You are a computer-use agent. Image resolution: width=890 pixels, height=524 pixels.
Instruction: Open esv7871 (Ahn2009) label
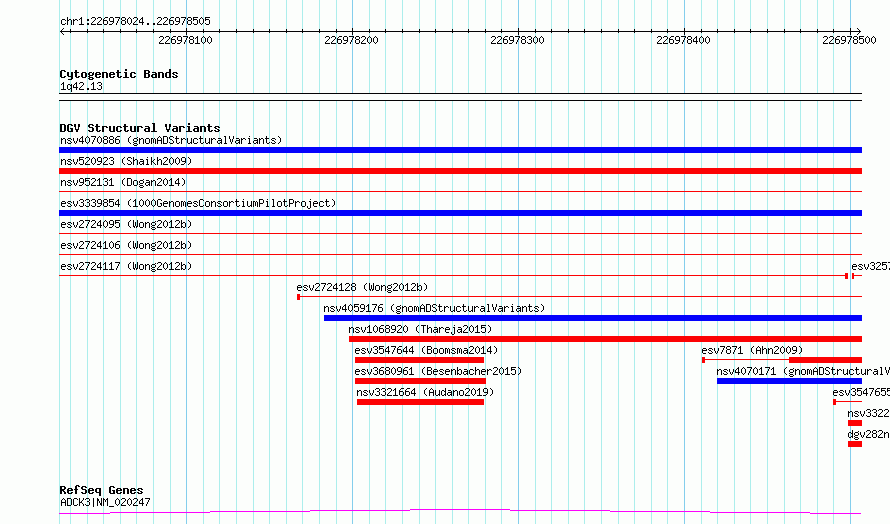[752, 350]
